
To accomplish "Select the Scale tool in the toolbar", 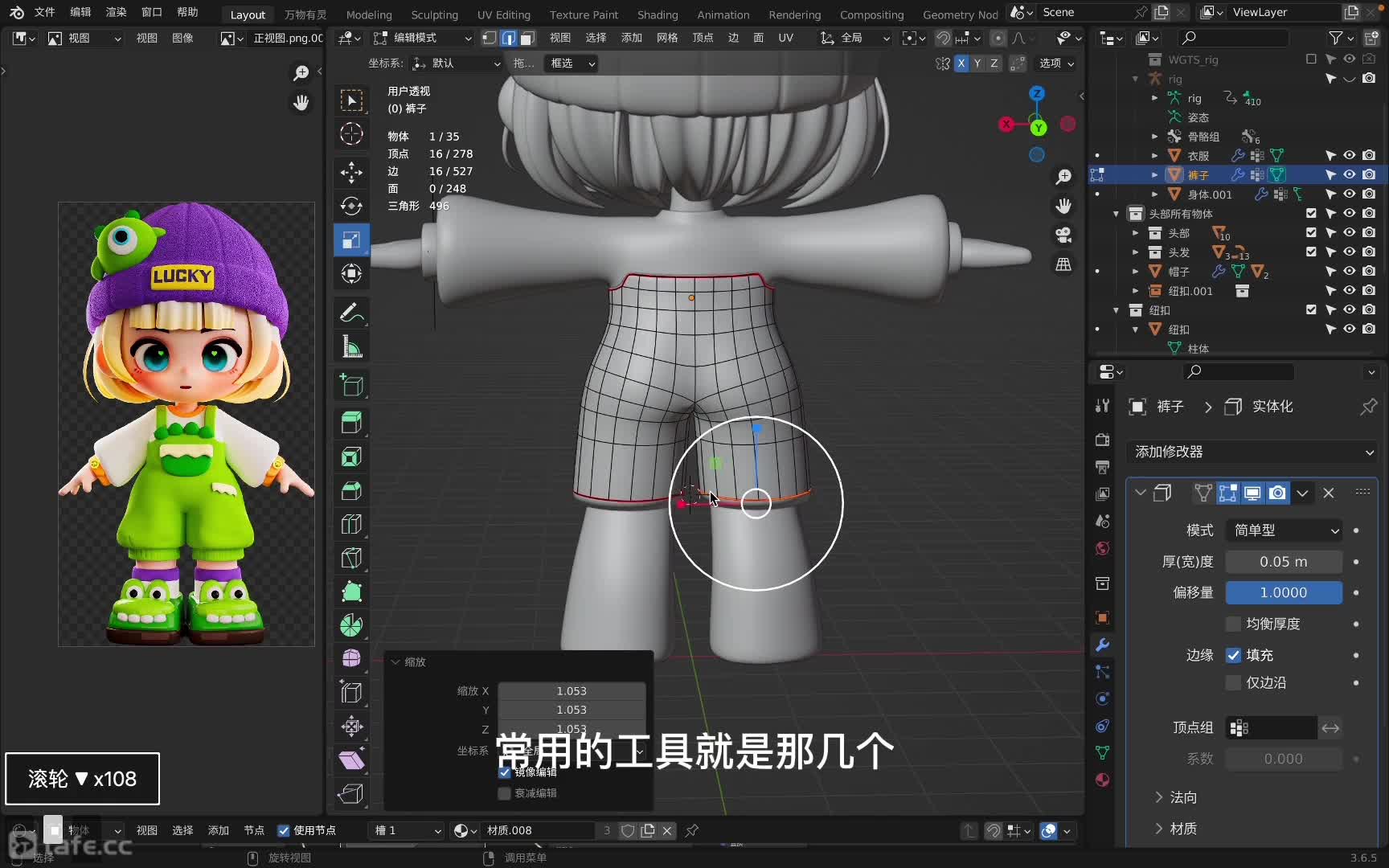I will tap(351, 240).
